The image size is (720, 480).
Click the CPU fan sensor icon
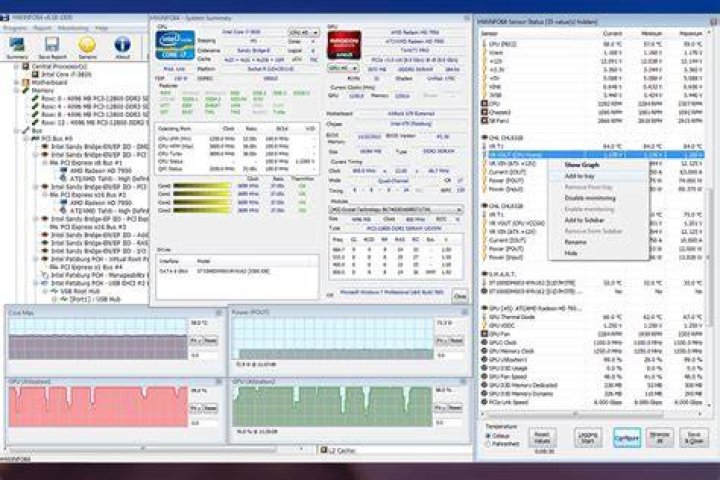(484, 104)
